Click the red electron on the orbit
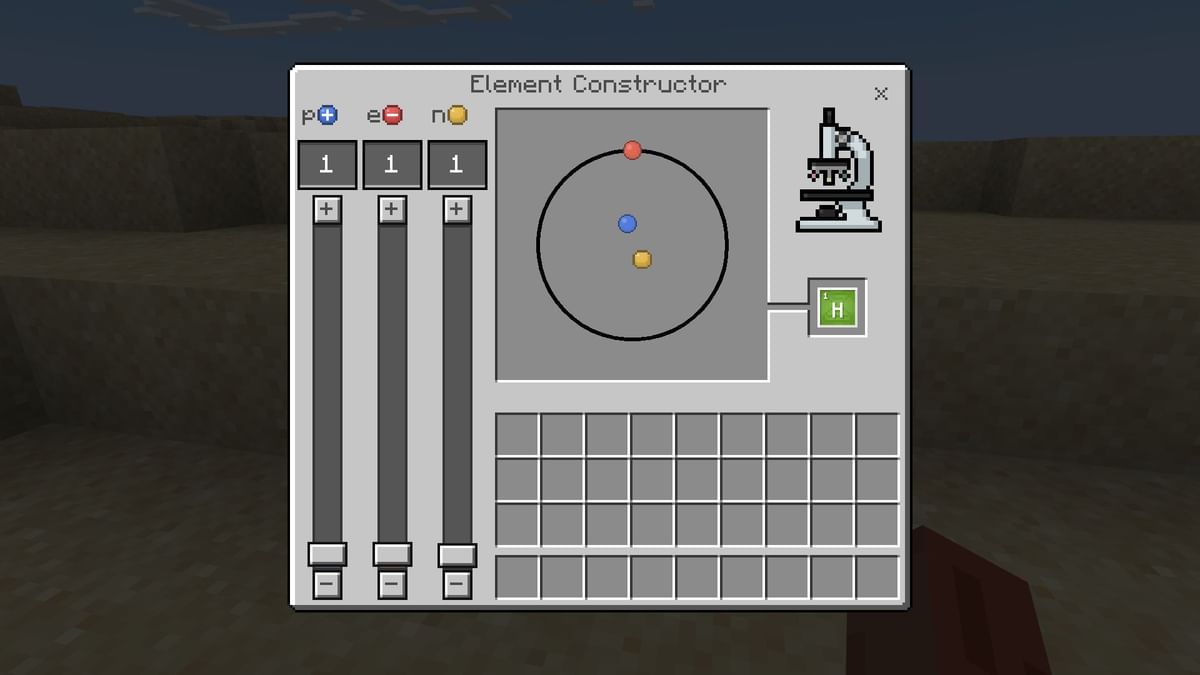1200x675 pixels. point(632,150)
